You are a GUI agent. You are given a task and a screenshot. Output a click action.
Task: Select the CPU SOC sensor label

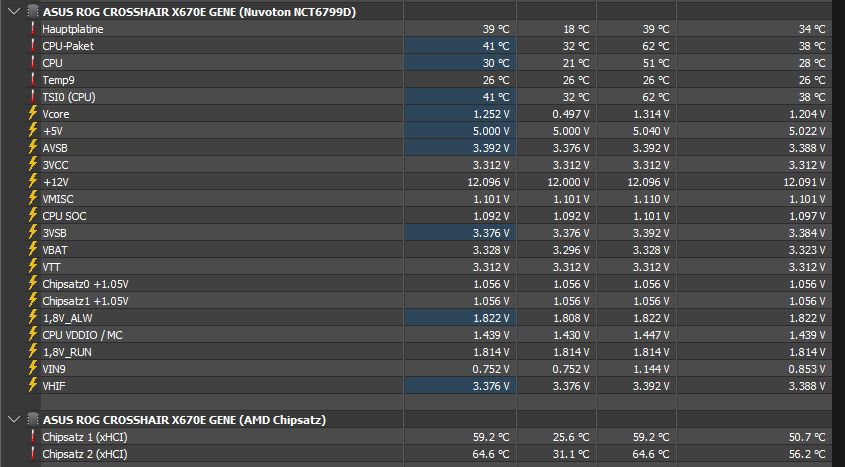[x=64, y=216]
